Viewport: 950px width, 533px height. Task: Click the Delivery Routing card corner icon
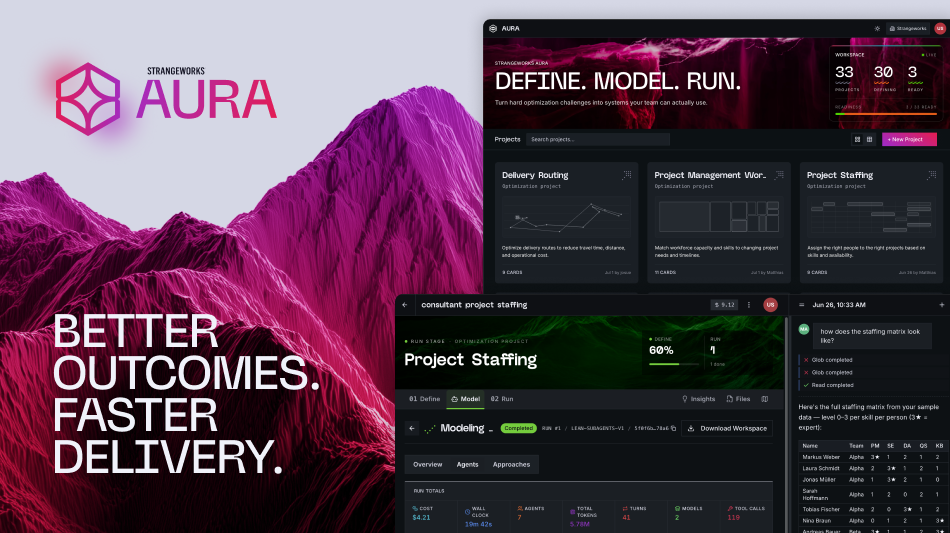tap(626, 175)
